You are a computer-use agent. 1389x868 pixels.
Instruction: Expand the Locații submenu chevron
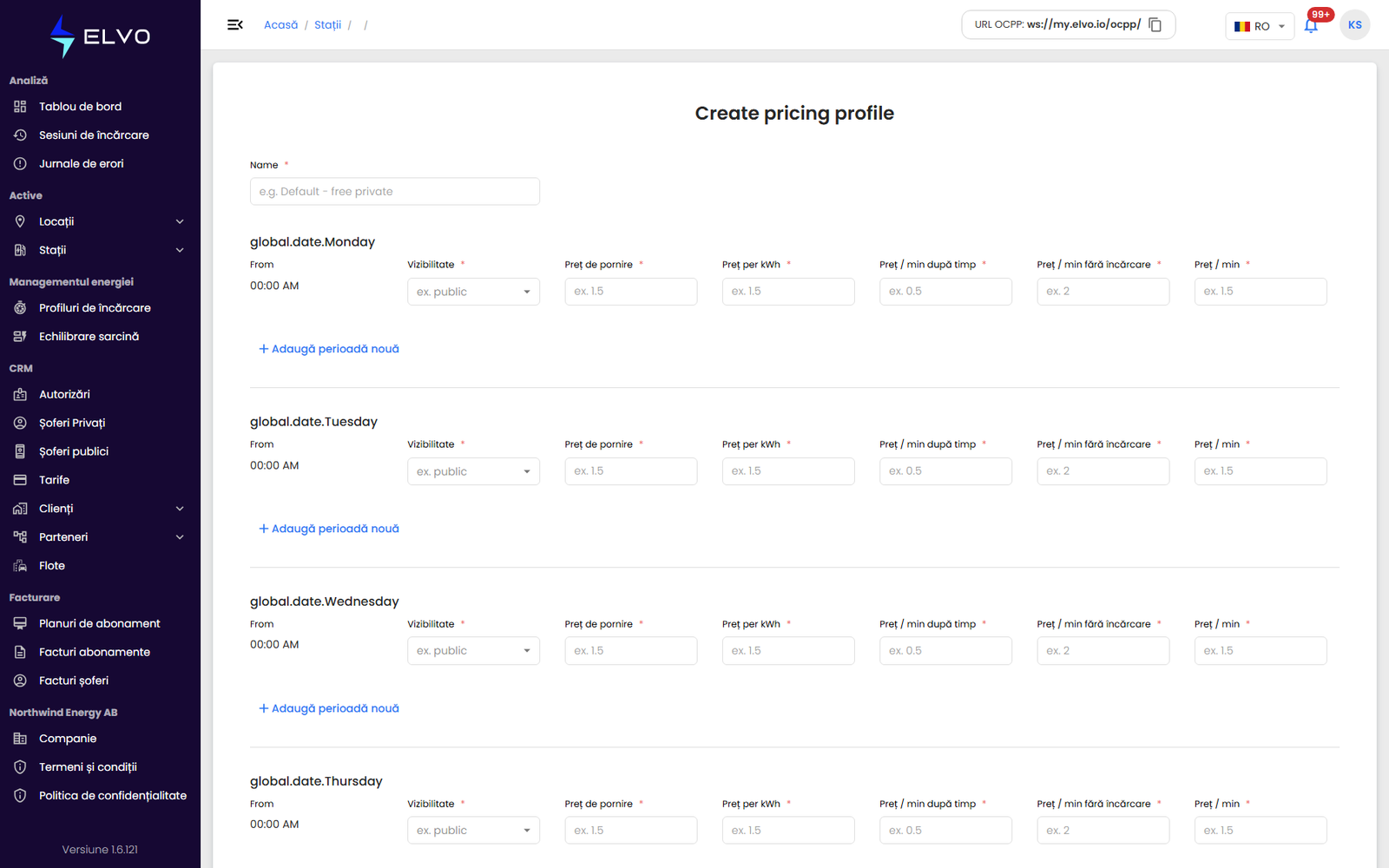pos(180,222)
